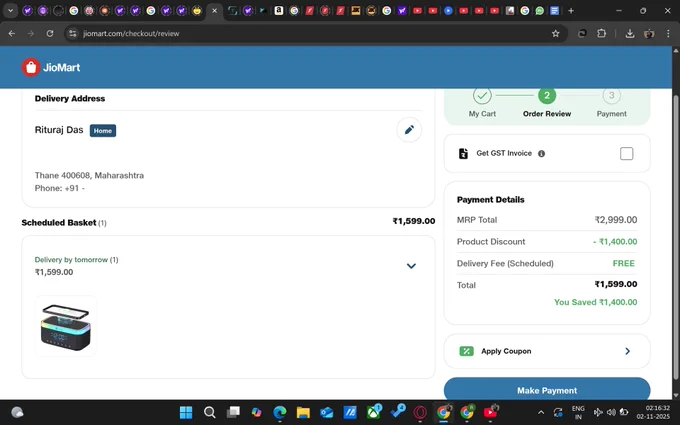This screenshot has width=680, height=425.
Task: Click 'Delivery by tomorrow' text
Action: (71, 260)
